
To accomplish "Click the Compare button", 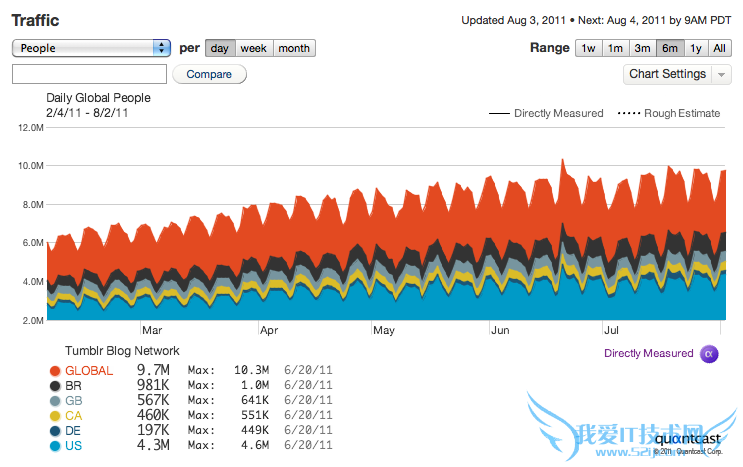I will [209, 74].
